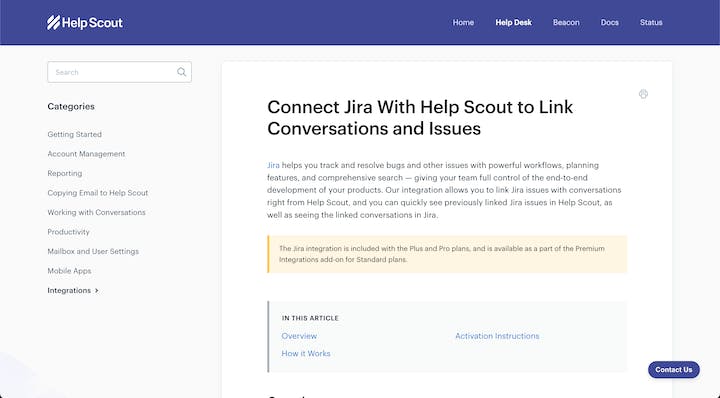Go to the Beacon nav item
Screen dimensions: 720x398
click(566, 22)
